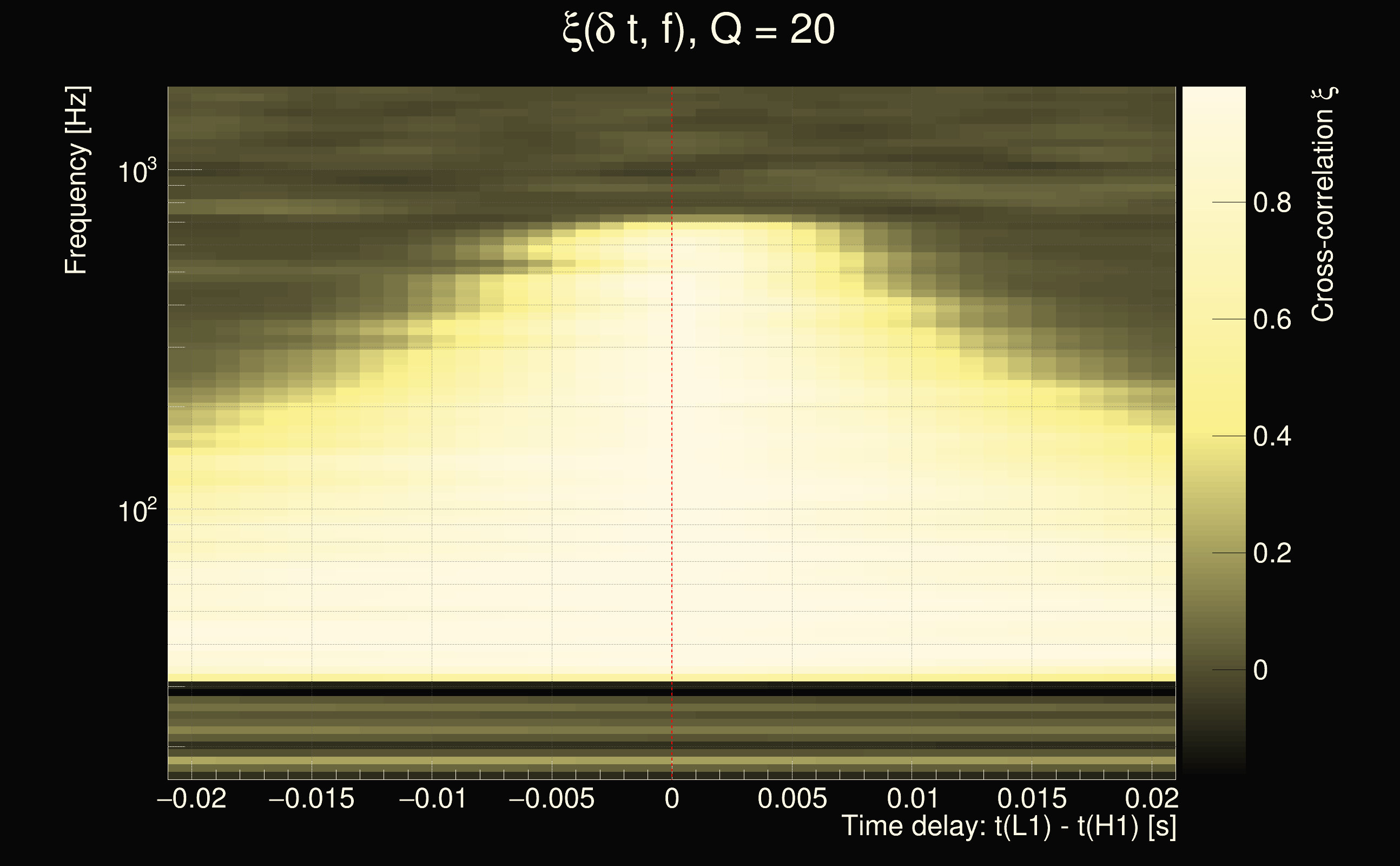1400x866 pixels.
Task: Click the 10³ frequency tick label
Action: click(x=137, y=171)
